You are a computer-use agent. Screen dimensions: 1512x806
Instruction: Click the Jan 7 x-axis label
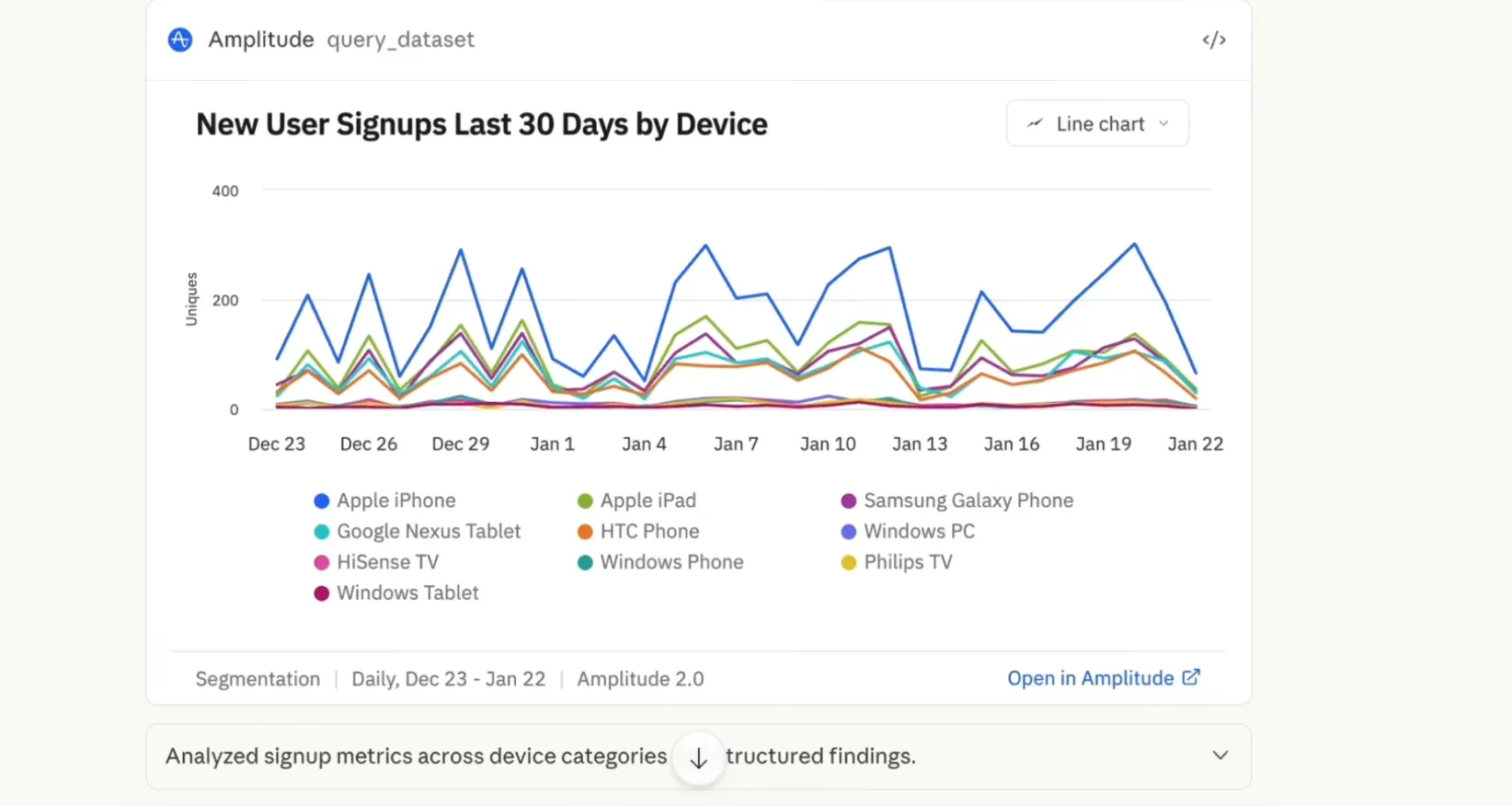point(737,443)
